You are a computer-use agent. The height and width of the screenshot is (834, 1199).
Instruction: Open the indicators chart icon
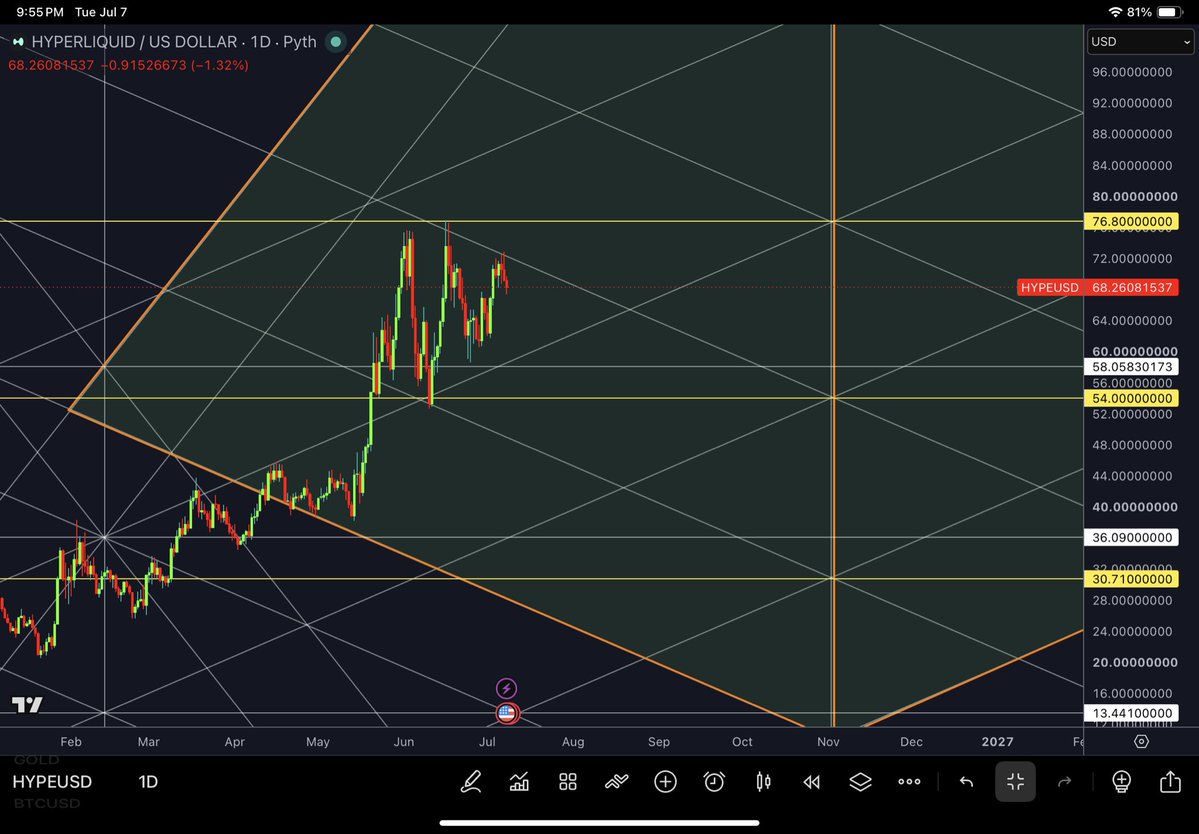519,781
